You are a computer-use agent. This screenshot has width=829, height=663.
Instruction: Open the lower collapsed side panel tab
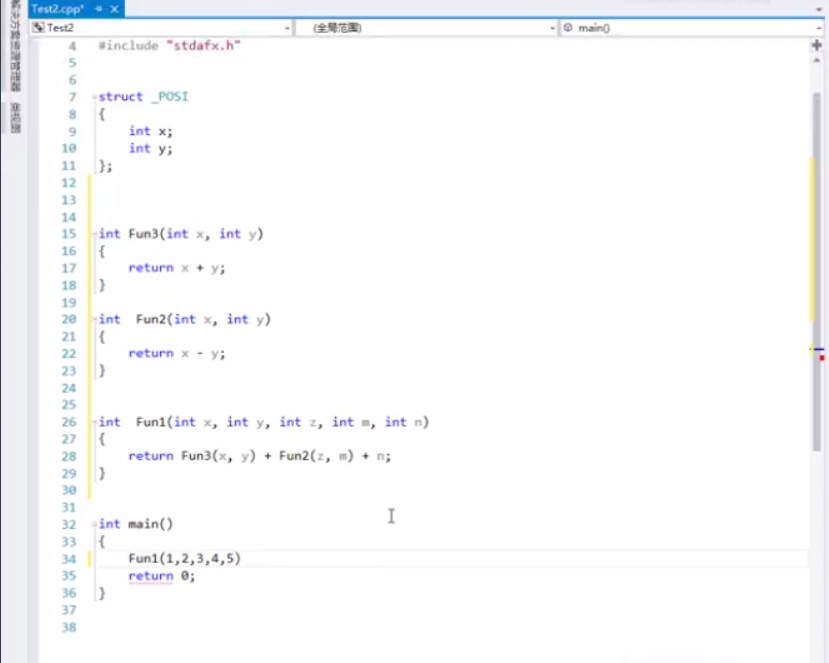15,117
